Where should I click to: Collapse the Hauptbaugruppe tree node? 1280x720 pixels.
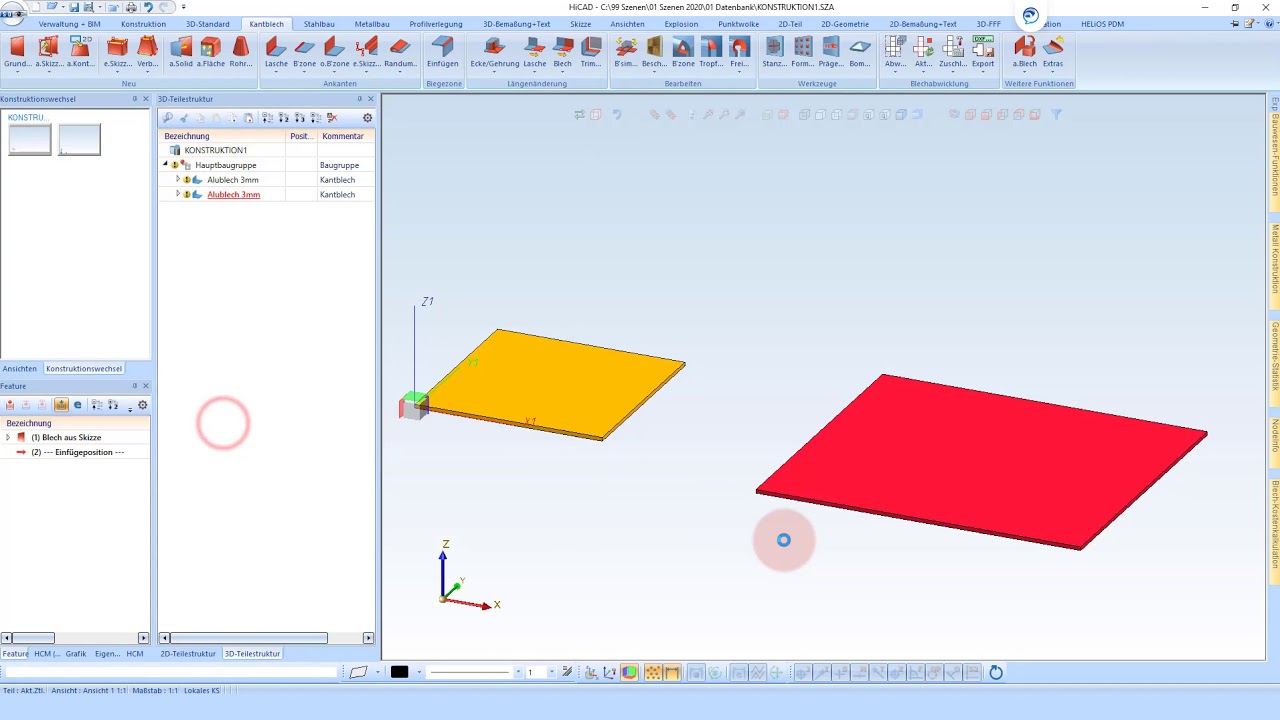point(165,164)
